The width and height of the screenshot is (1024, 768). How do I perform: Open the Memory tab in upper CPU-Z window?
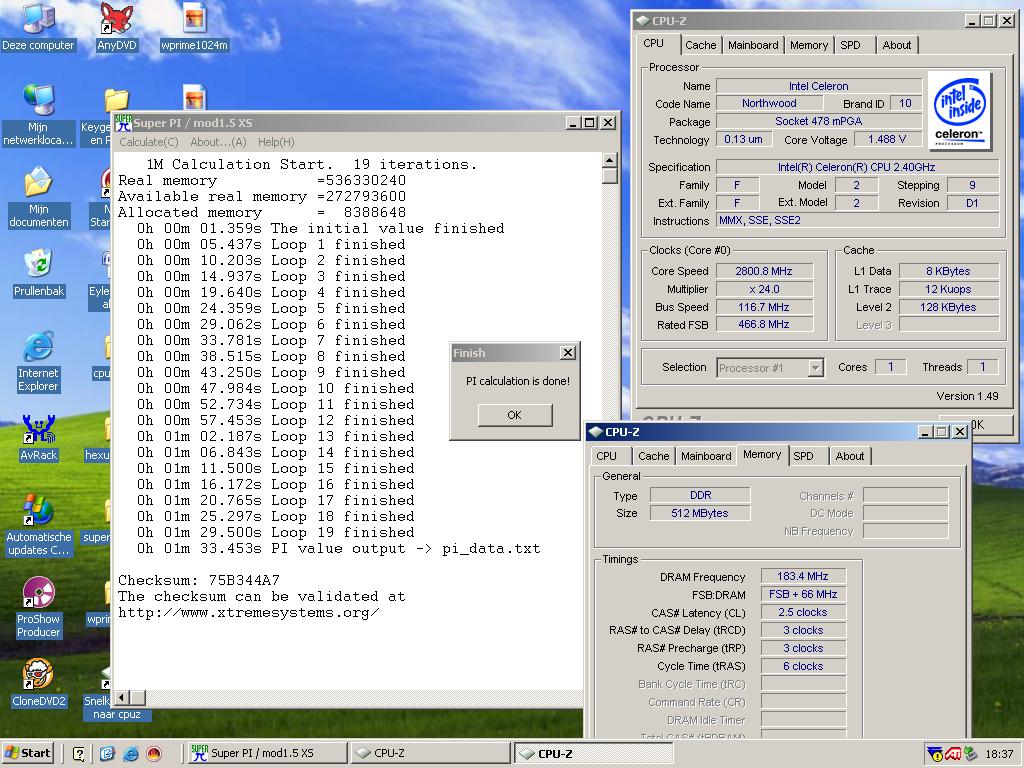pos(808,45)
